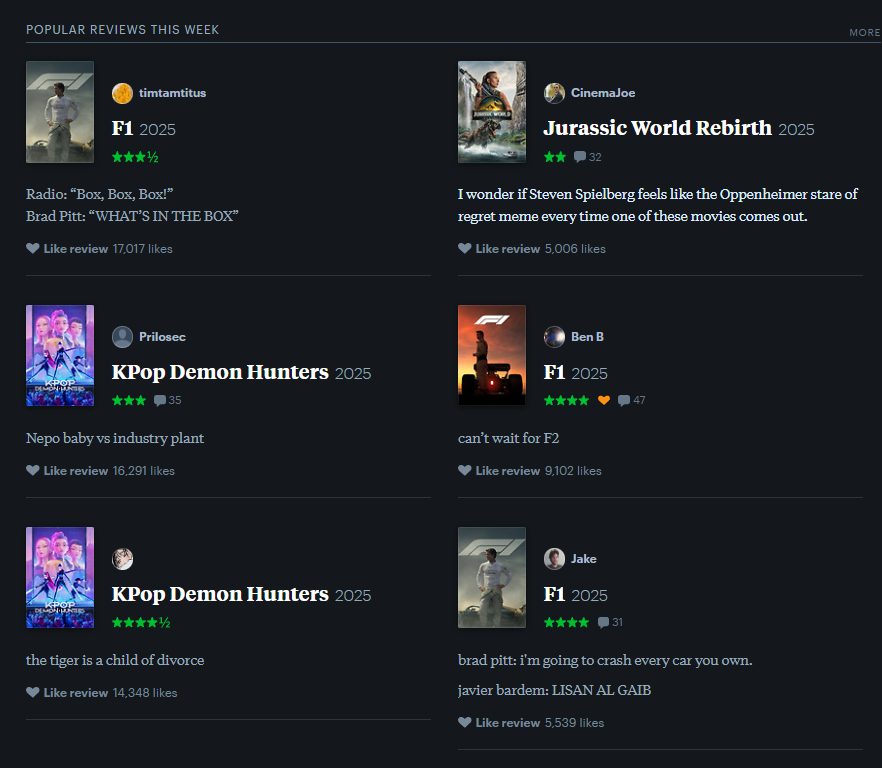The image size is (882, 768).
Task: Open comments icon with 35 replies
Action: coord(160,400)
